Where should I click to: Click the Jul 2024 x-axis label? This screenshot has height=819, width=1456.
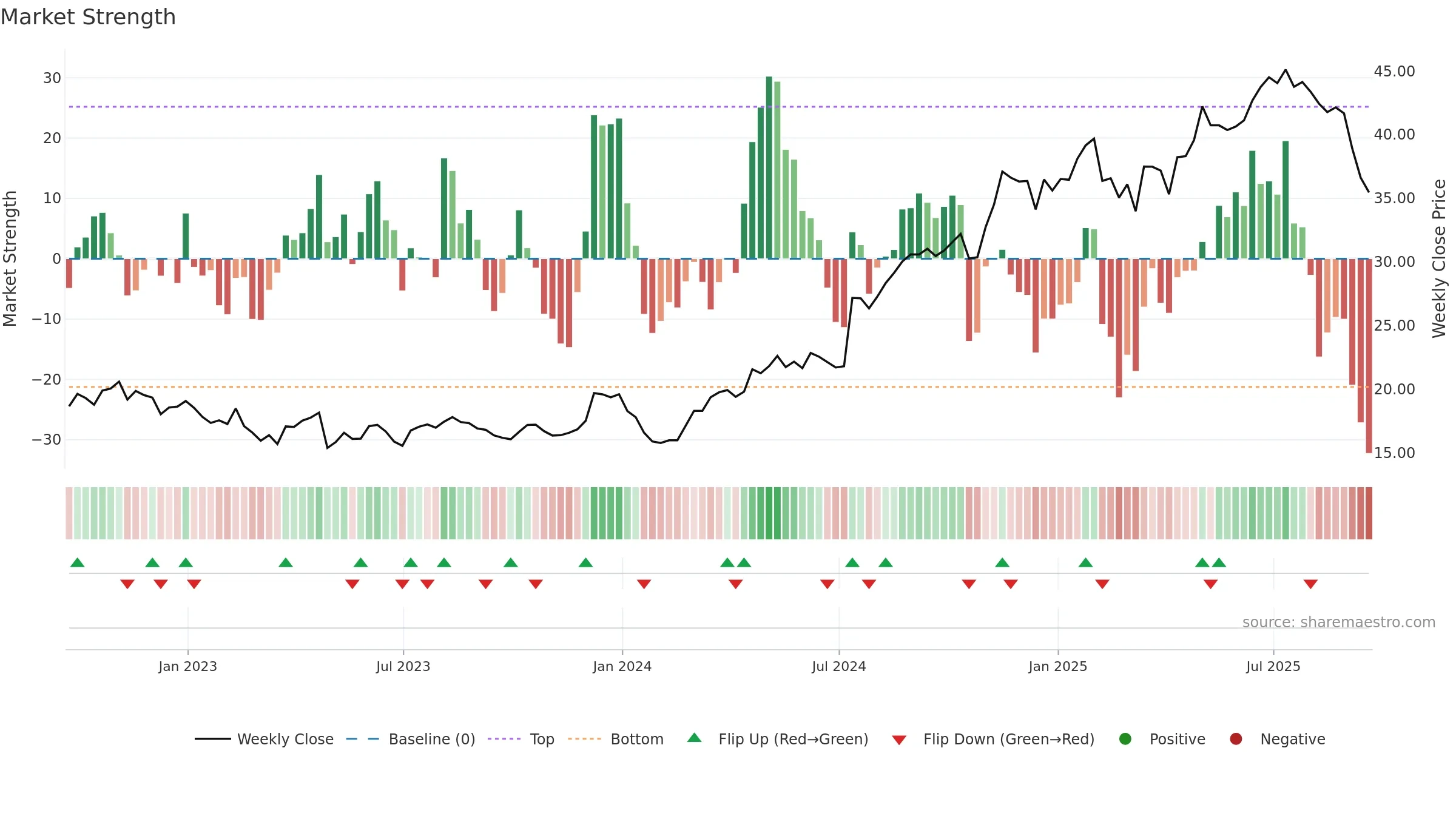pos(838,666)
